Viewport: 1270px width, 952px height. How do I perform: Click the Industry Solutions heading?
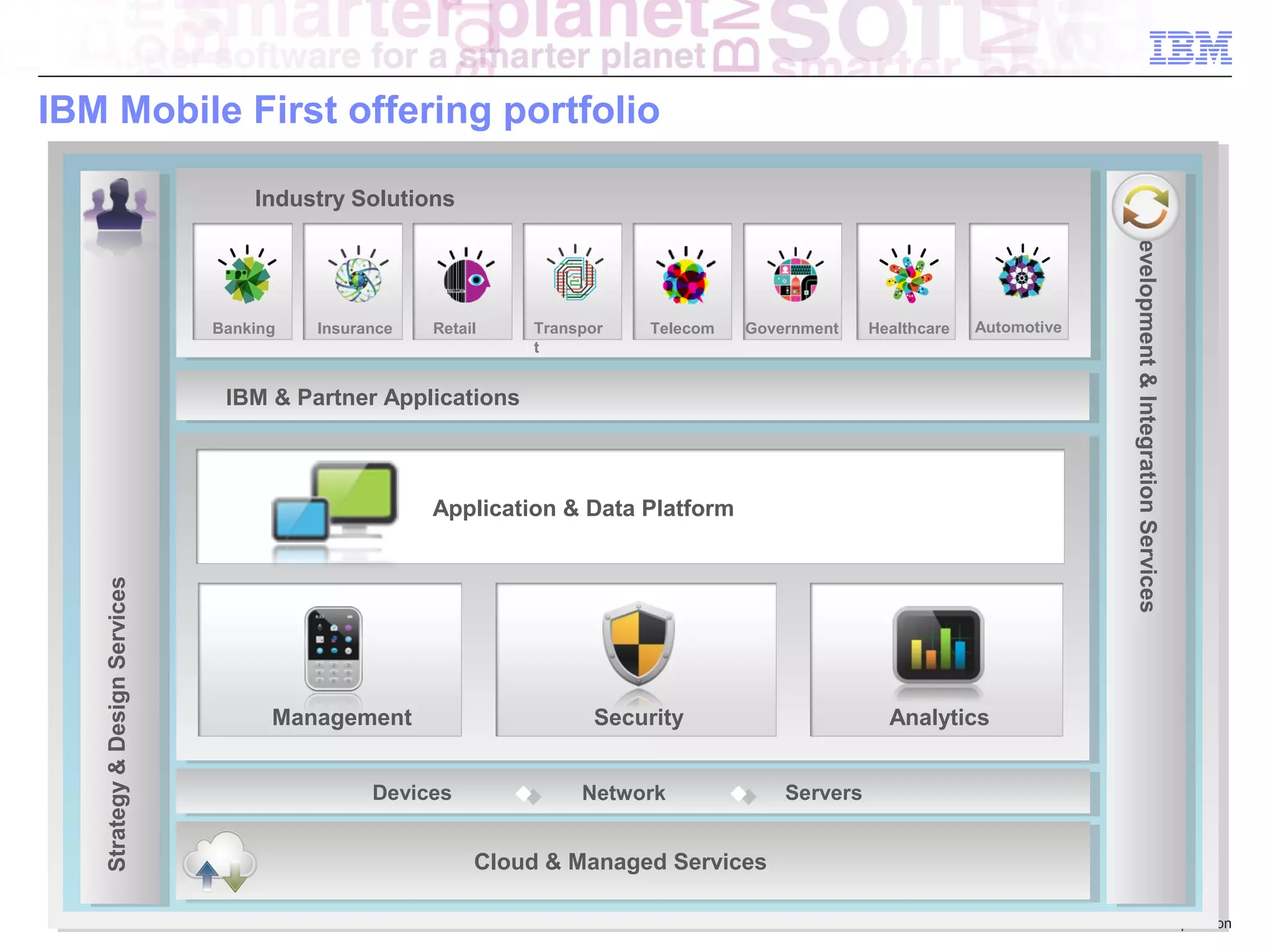(x=355, y=198)
